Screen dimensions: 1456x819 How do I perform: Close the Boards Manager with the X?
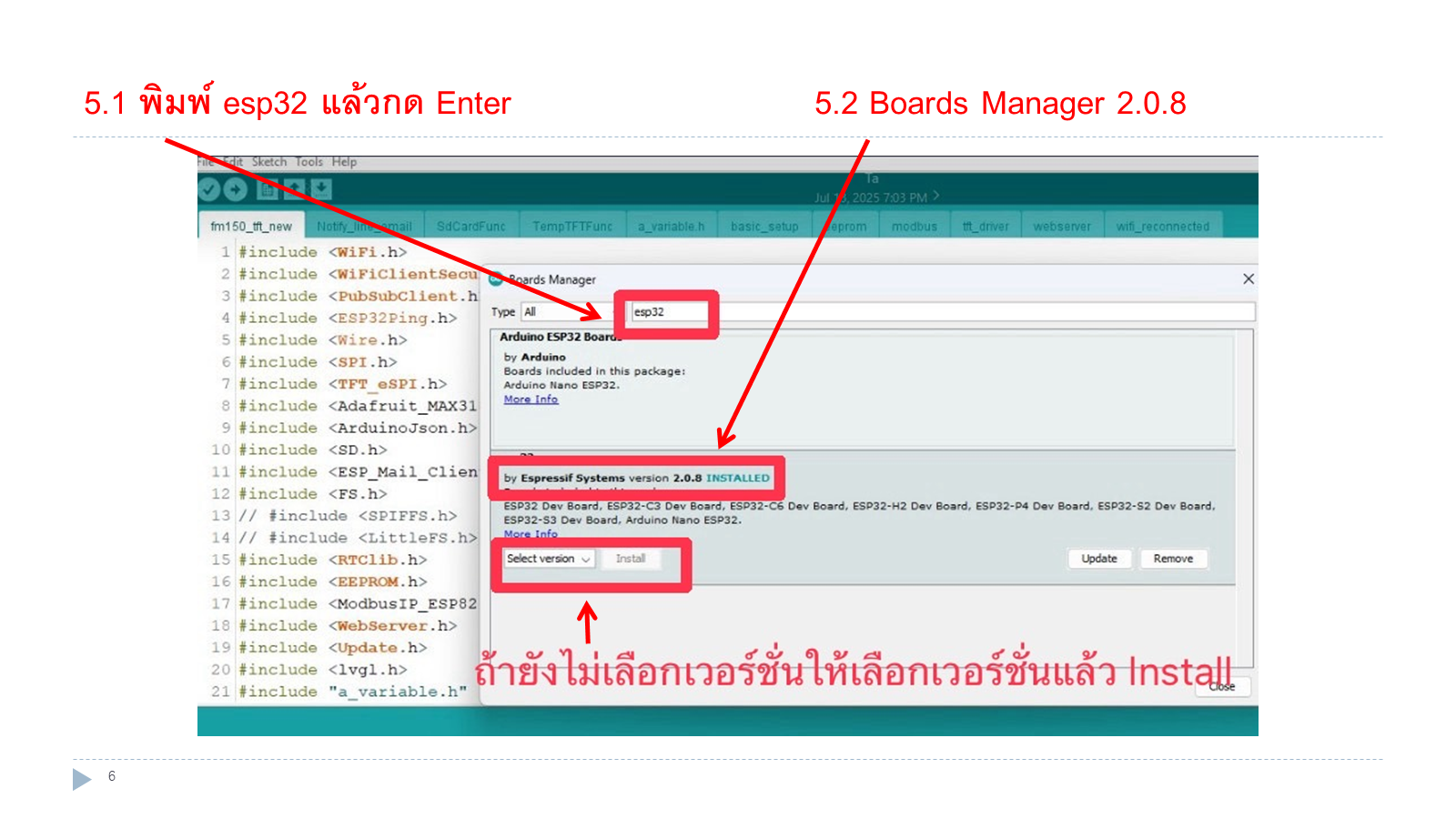pos(1249,278)
